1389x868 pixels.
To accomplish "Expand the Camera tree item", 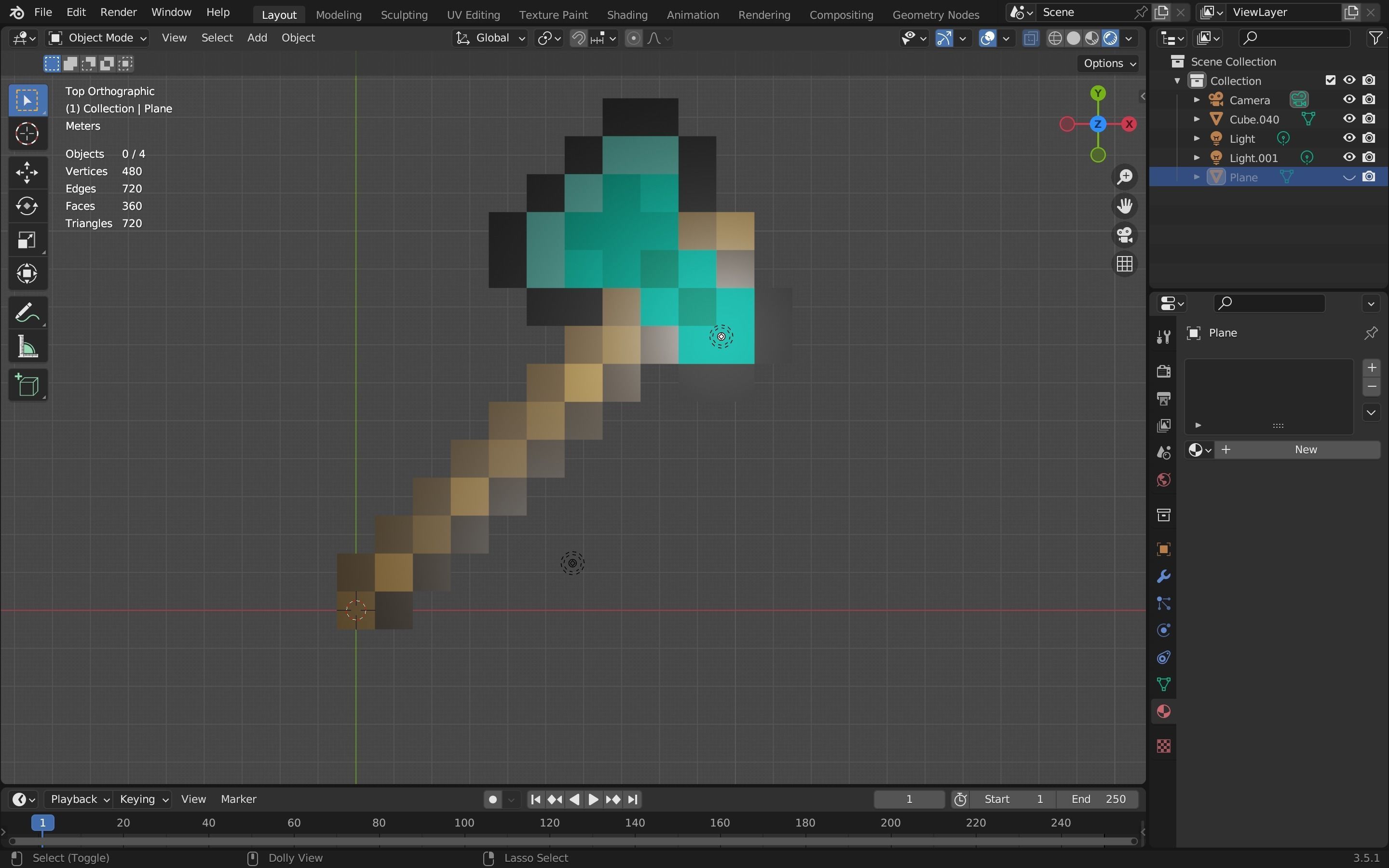I will point(1197,100).
